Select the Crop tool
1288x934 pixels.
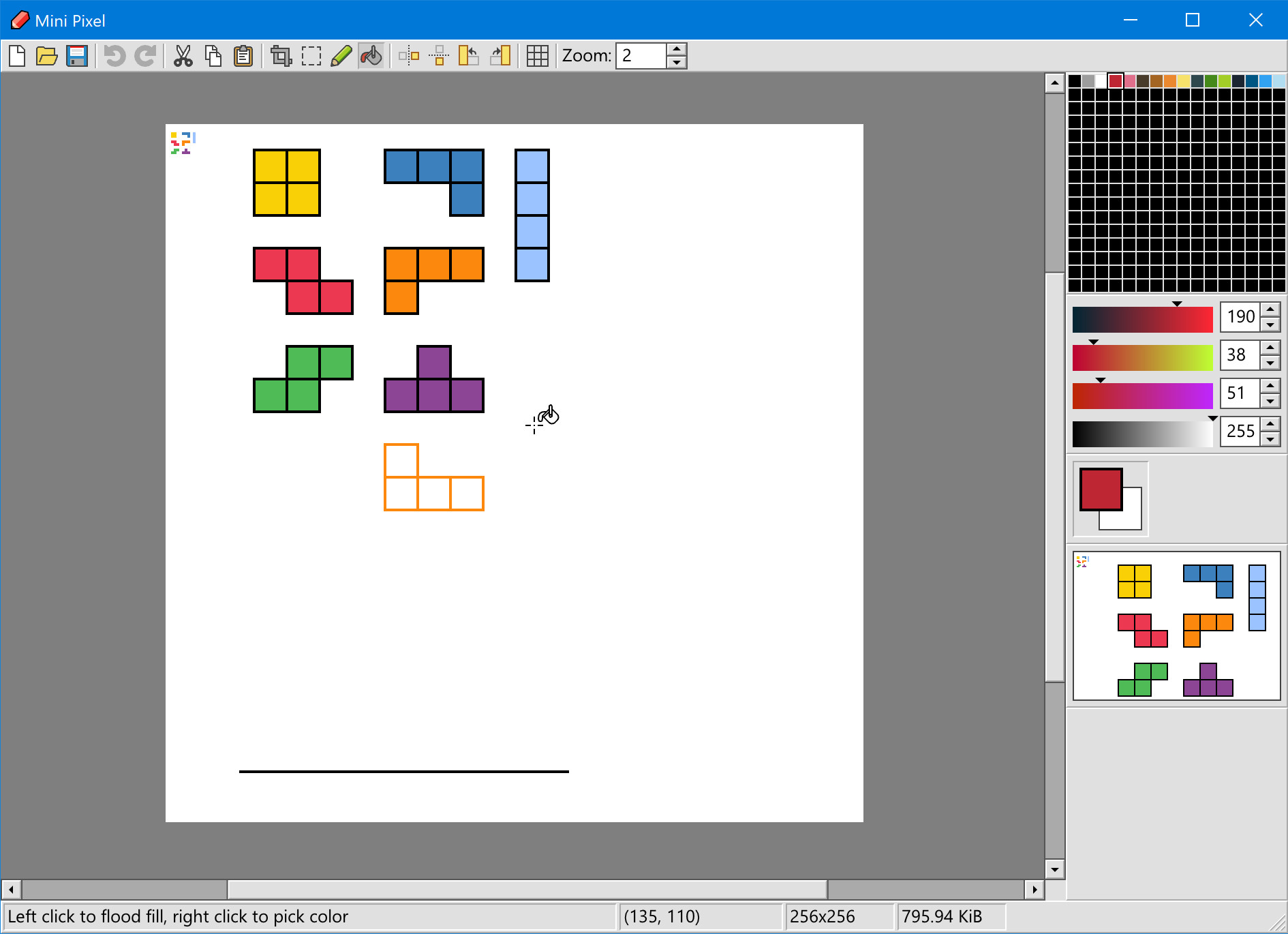click(x=281, y=56)
